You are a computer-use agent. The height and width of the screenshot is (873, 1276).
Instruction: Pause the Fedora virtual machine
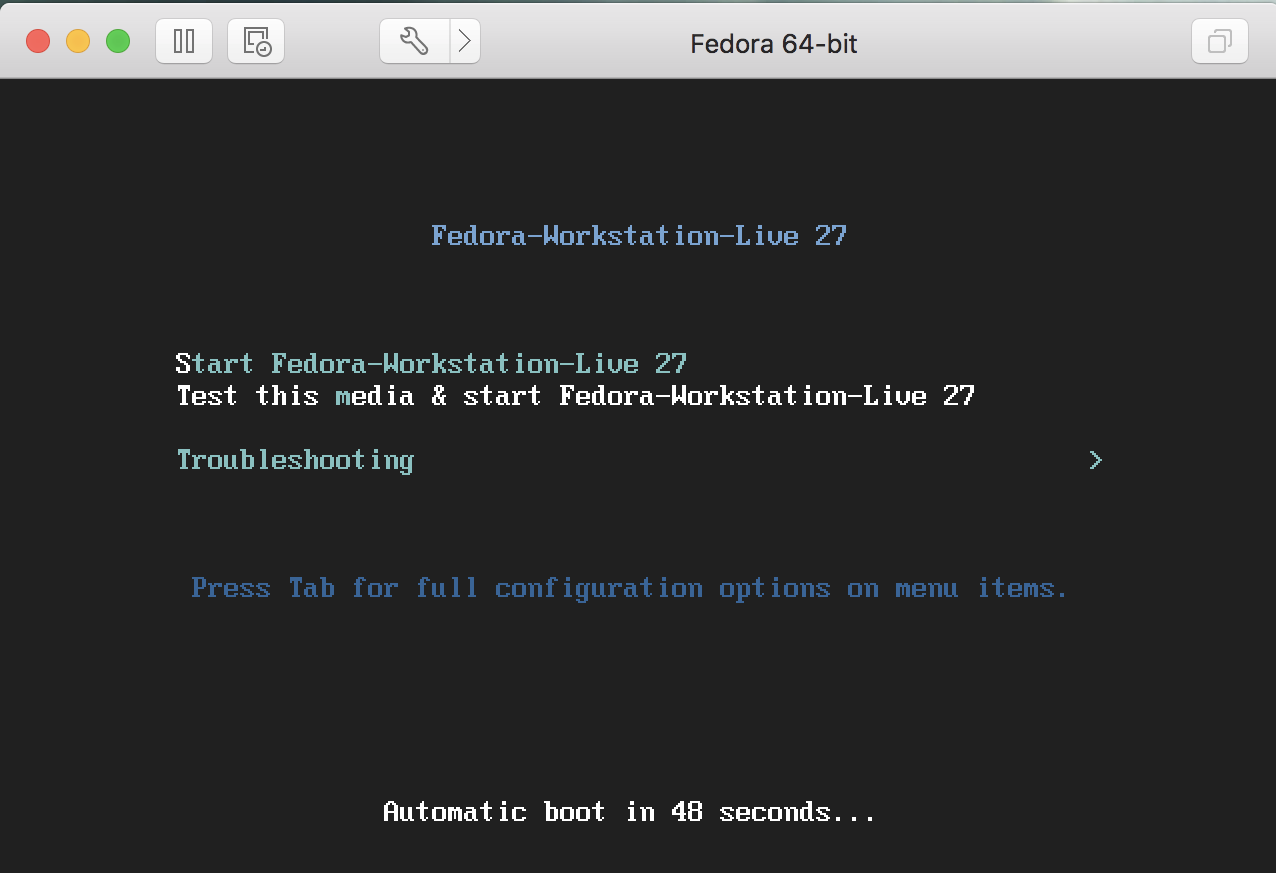click(x=184, y=41)
